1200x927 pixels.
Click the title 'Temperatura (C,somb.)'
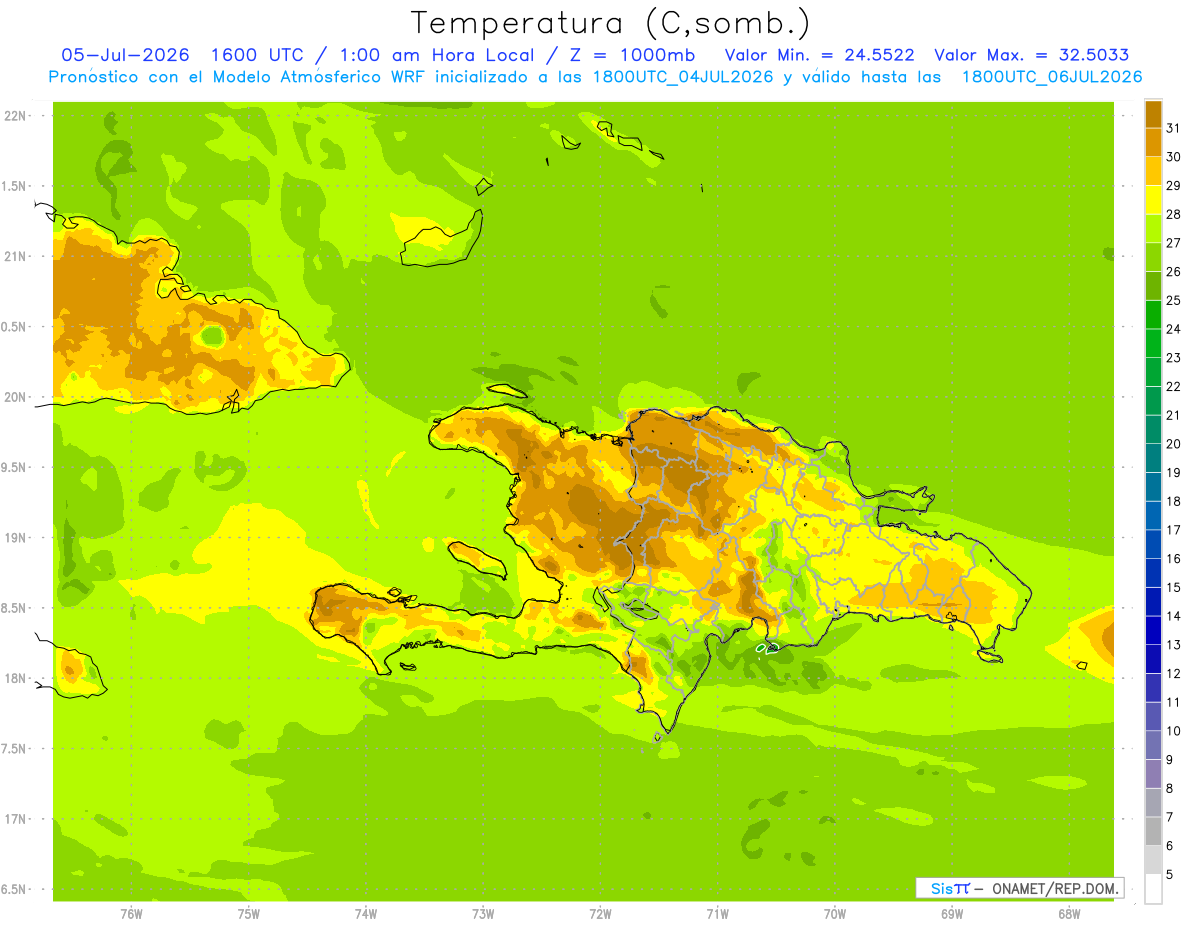tap(610, 23)
